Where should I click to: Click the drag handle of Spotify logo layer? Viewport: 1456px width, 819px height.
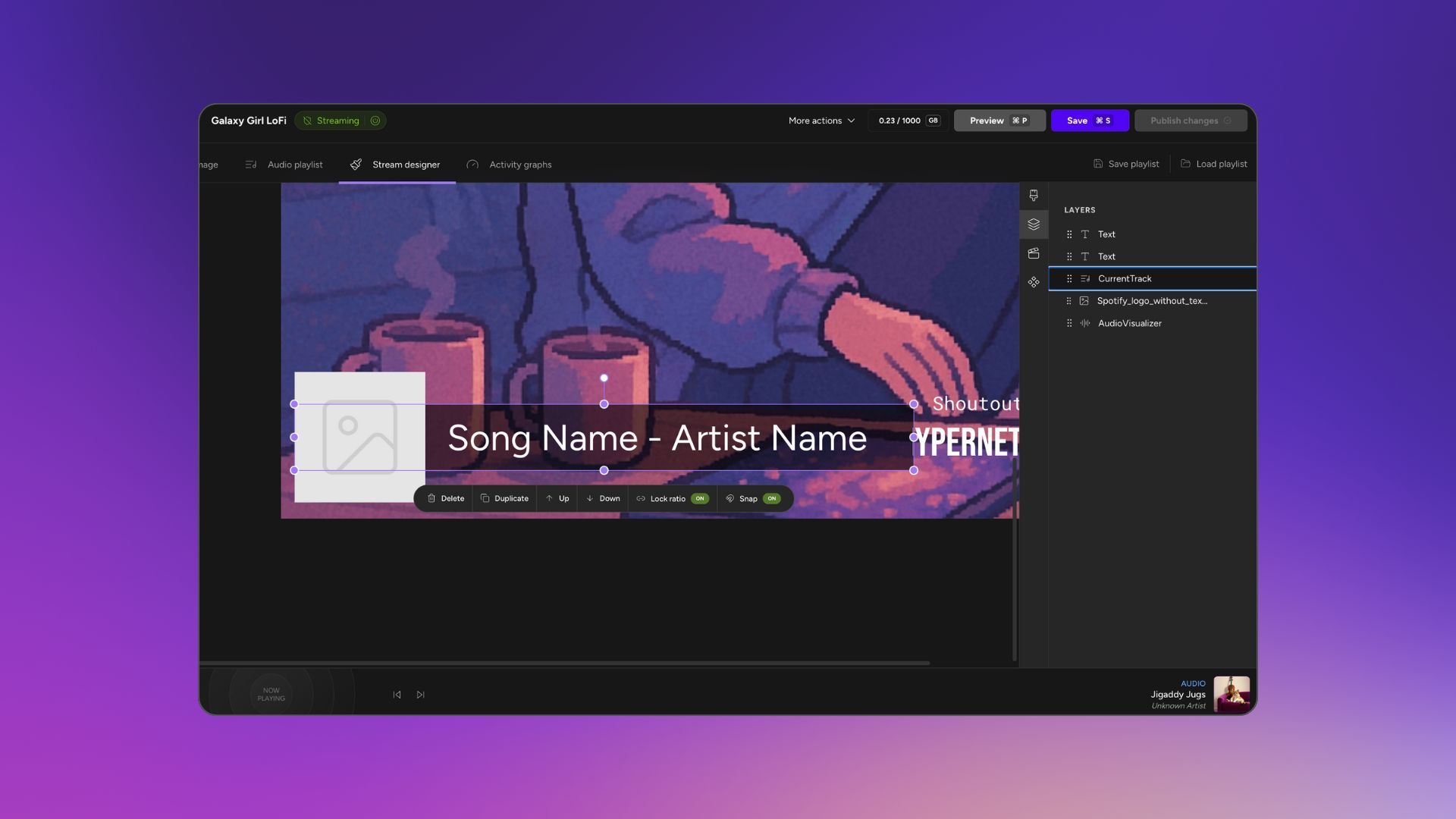pyautogui.click(x=1069, y=301)
